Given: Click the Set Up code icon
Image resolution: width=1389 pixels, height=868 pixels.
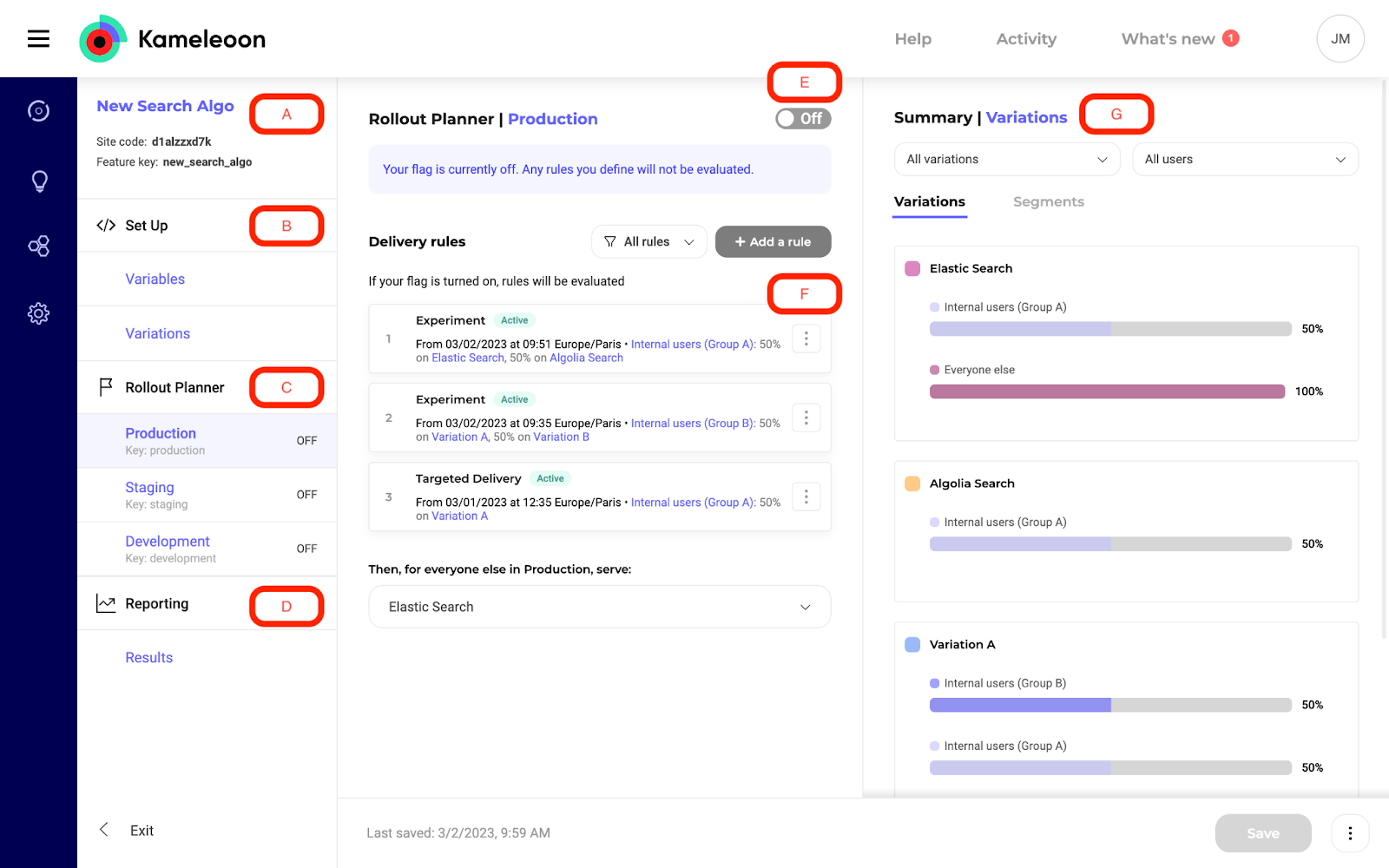Looking at the screenshot, I should pos(106,226).
